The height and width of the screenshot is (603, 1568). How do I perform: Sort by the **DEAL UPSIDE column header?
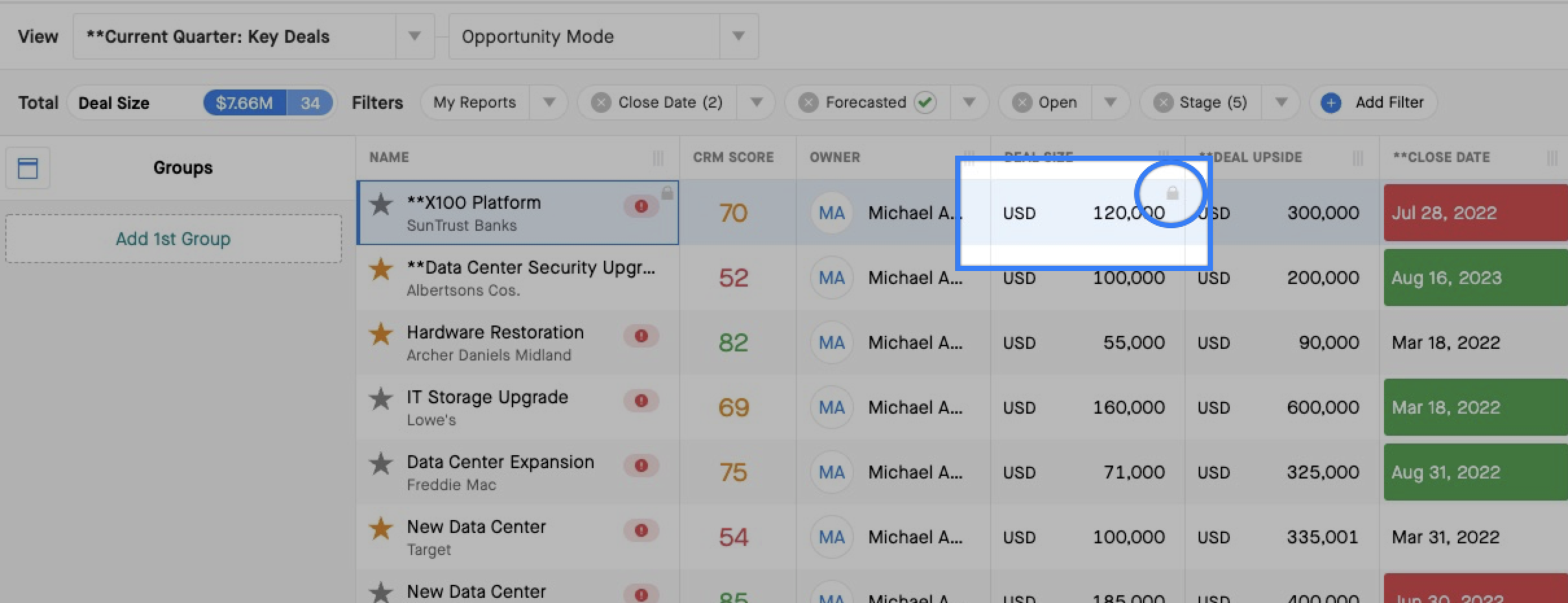coord(1251,158)
